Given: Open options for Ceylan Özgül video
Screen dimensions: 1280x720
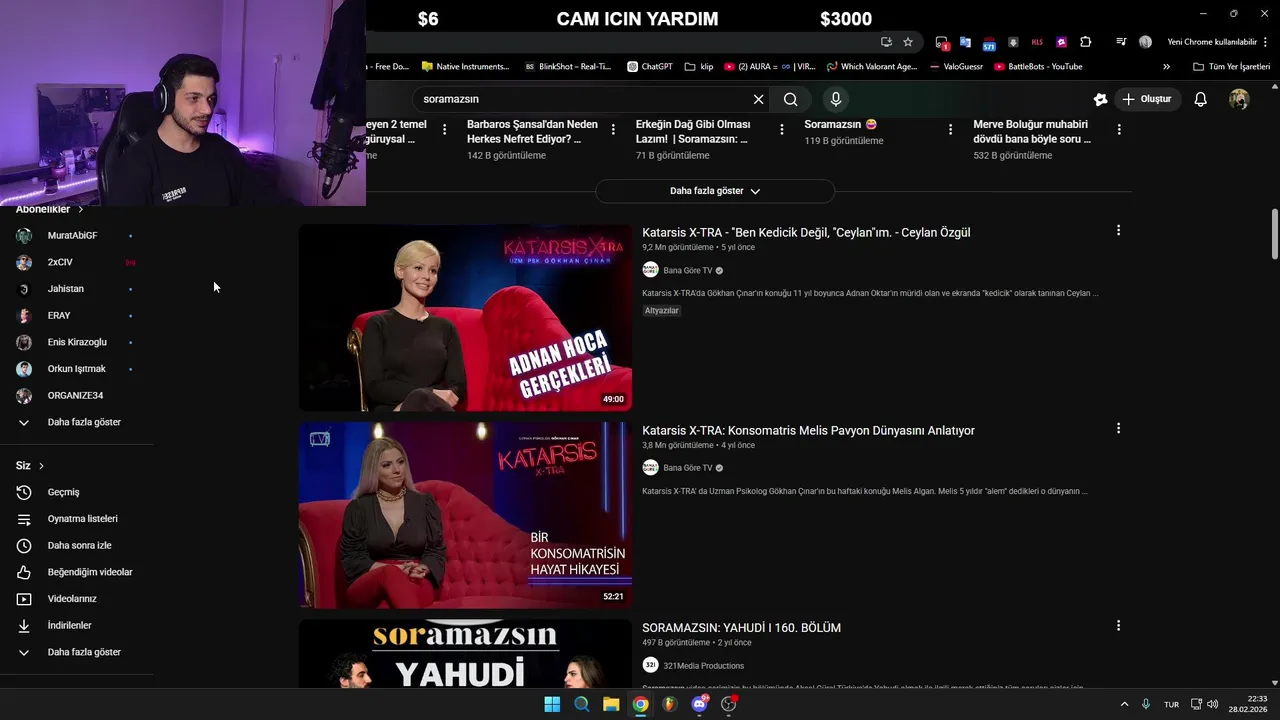Looking at the screenshot, I should click(x=1118, y=230).
